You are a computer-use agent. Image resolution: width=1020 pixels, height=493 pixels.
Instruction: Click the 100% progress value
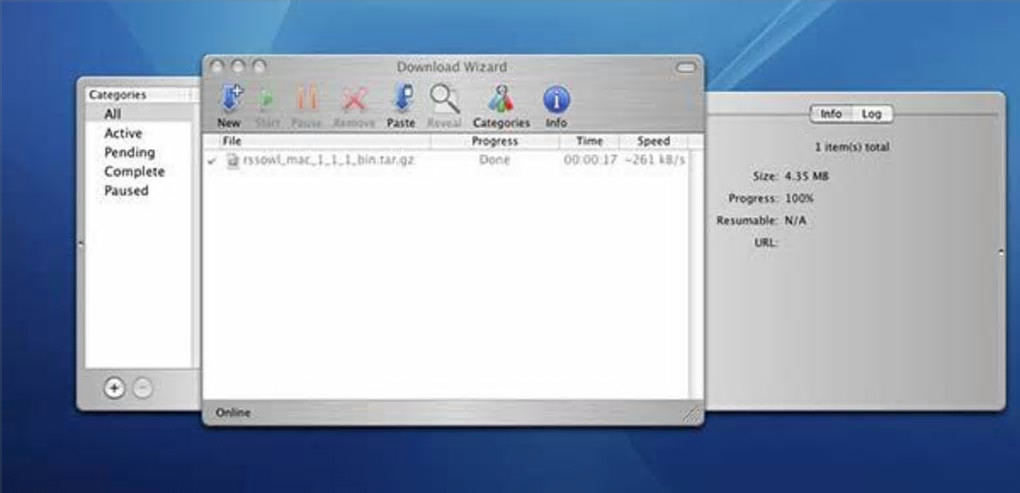(x=799, y=198)
